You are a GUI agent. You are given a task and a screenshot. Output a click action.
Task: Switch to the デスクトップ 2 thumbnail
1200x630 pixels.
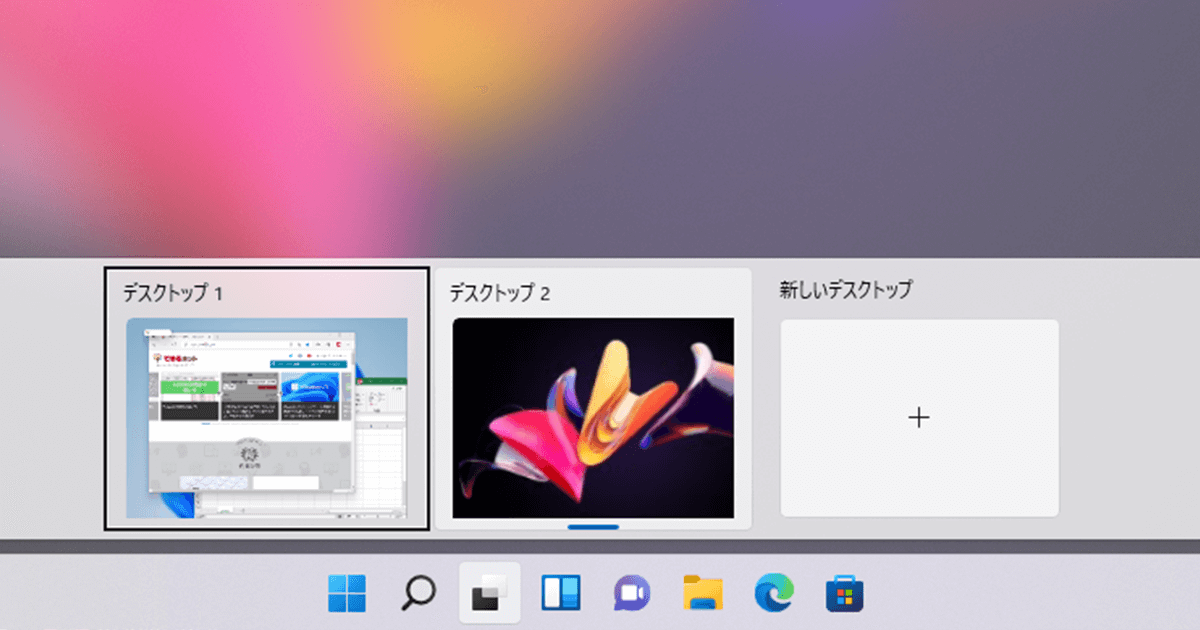tap(594, 418)
